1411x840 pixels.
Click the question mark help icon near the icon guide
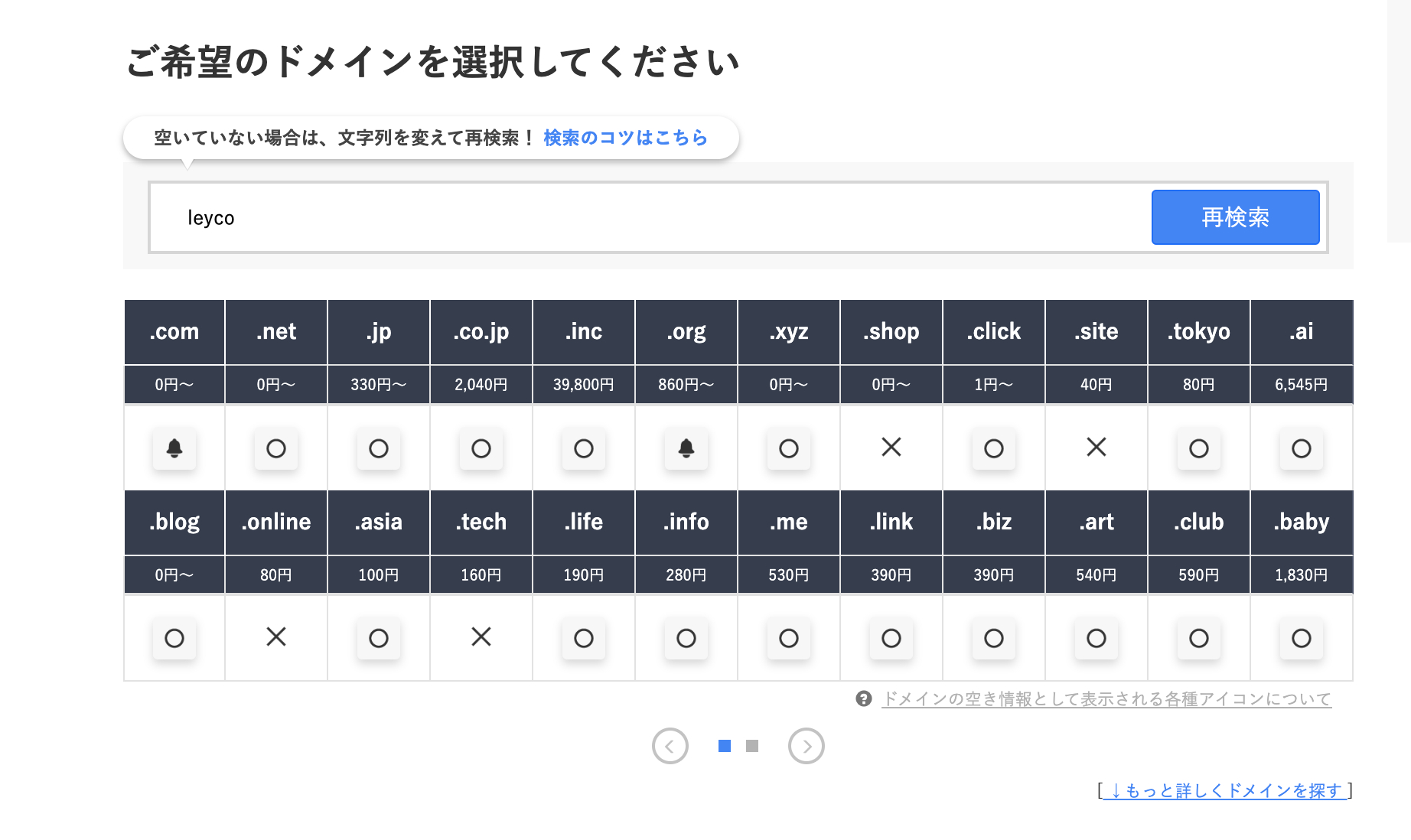point(864,698)
